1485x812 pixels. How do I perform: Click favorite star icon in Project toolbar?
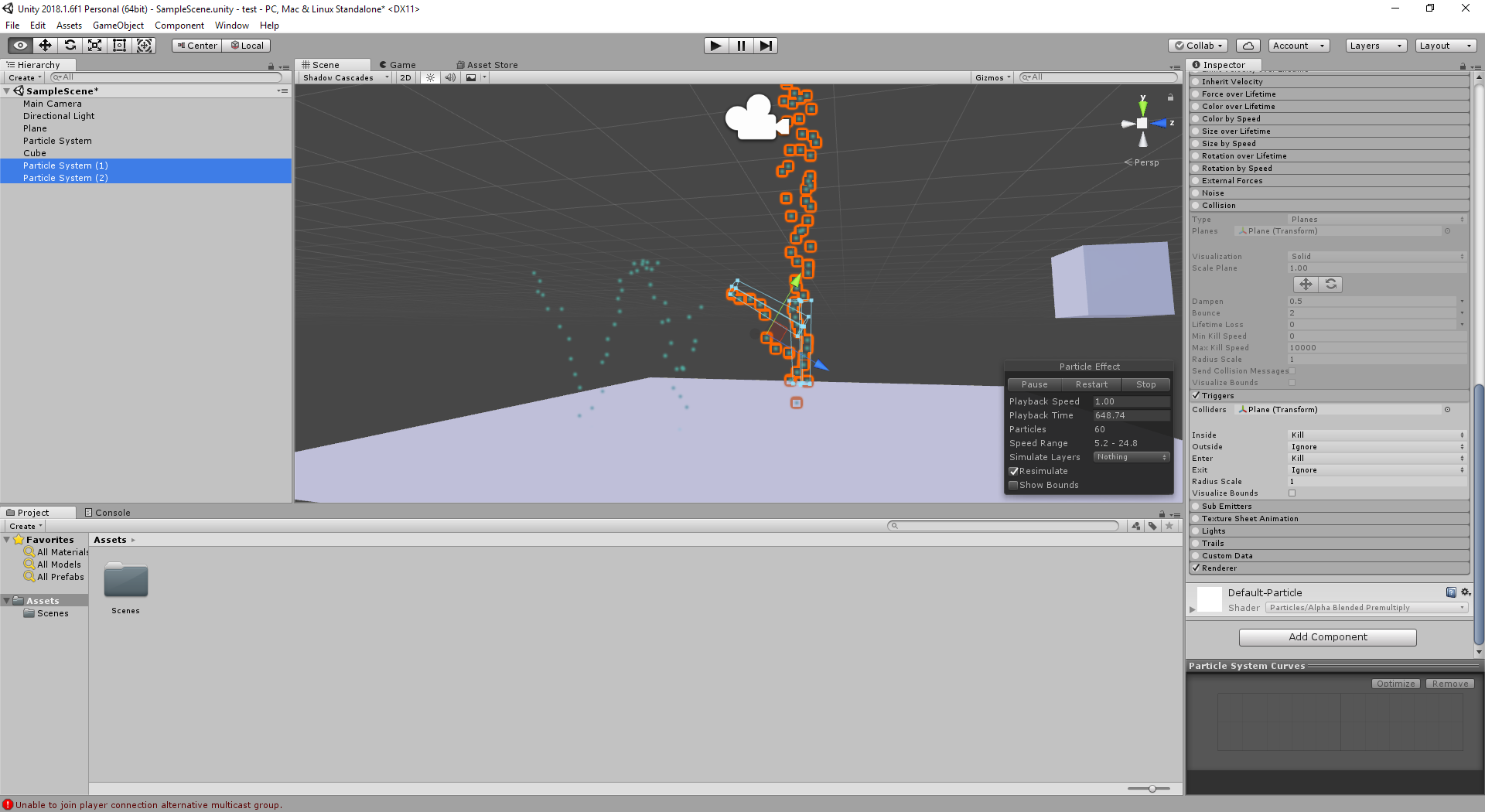(x=1169, y=526)
